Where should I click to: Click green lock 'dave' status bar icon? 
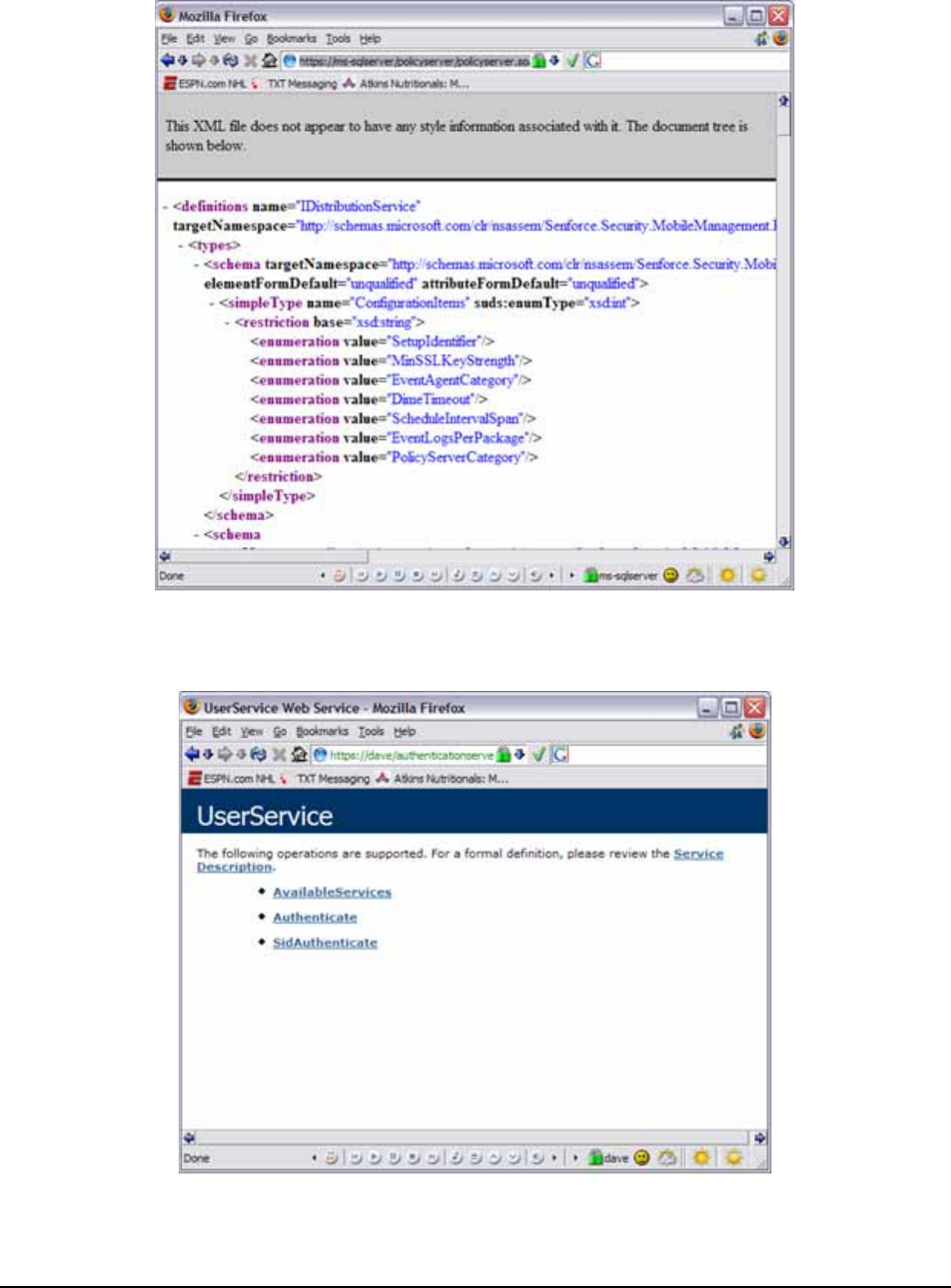596,1158
